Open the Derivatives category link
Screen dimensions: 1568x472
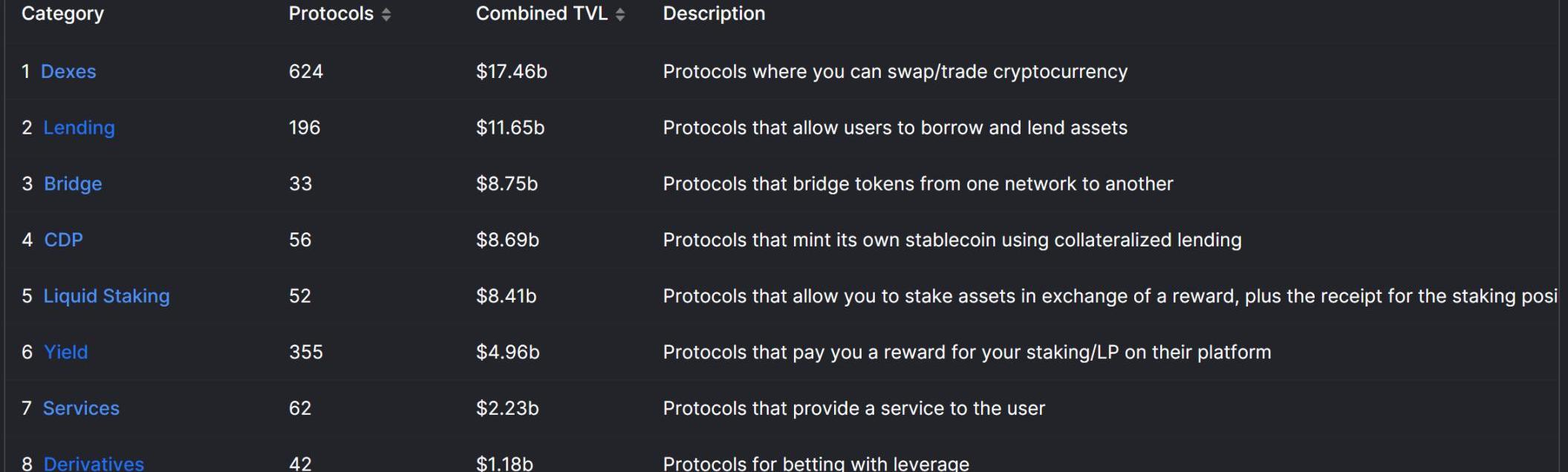coord(94,463)
